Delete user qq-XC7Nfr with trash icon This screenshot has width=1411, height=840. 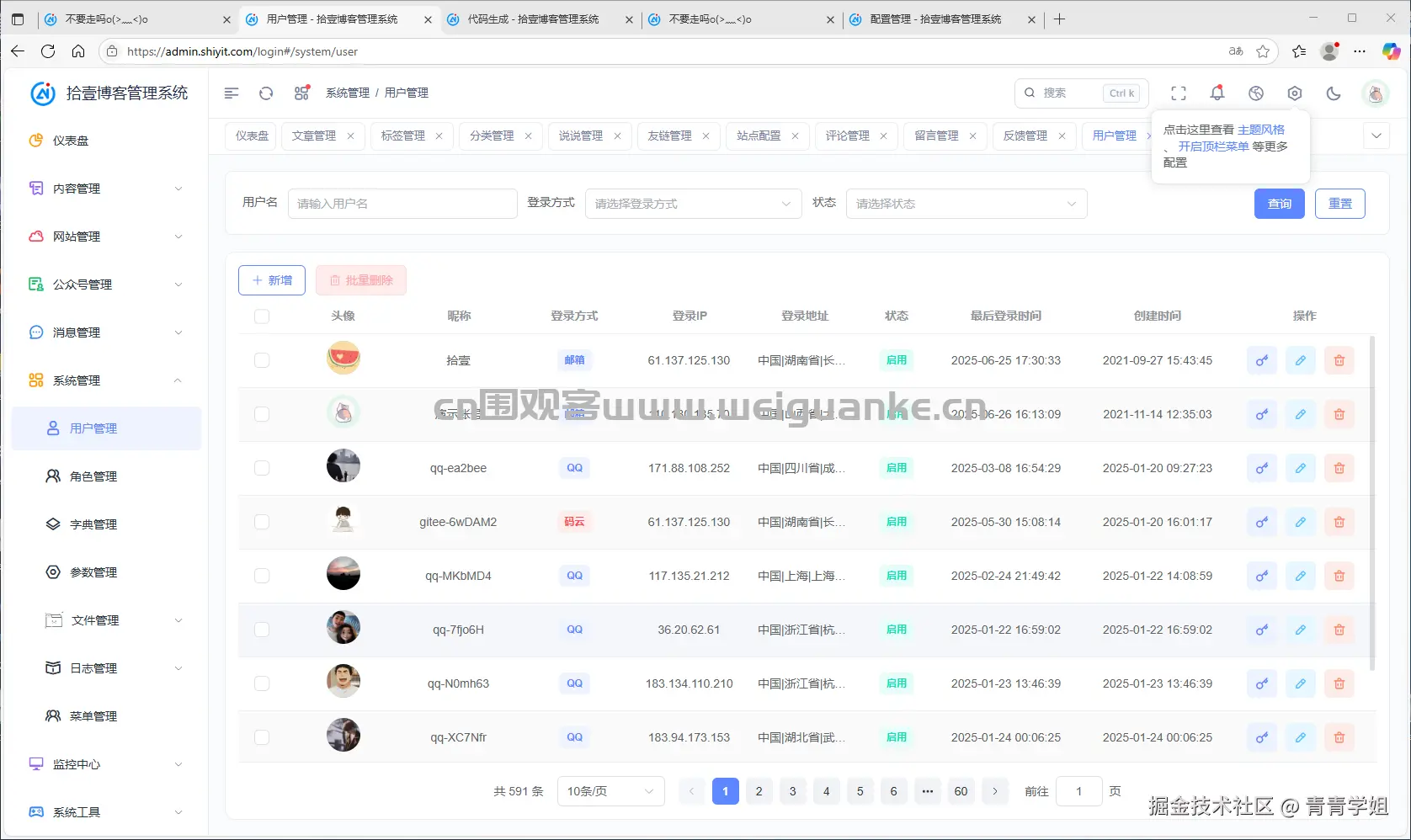tap(1339, 737)
